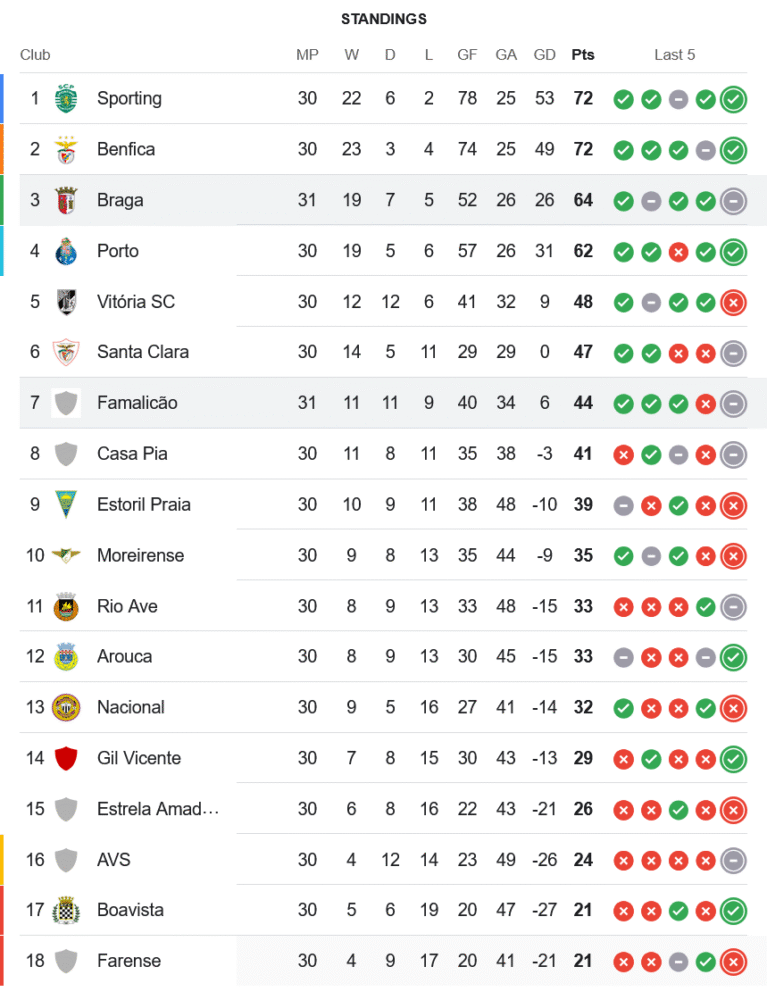Click the Rio Ave crest icon
The image size is (767, 1000).
coord(66,606)
